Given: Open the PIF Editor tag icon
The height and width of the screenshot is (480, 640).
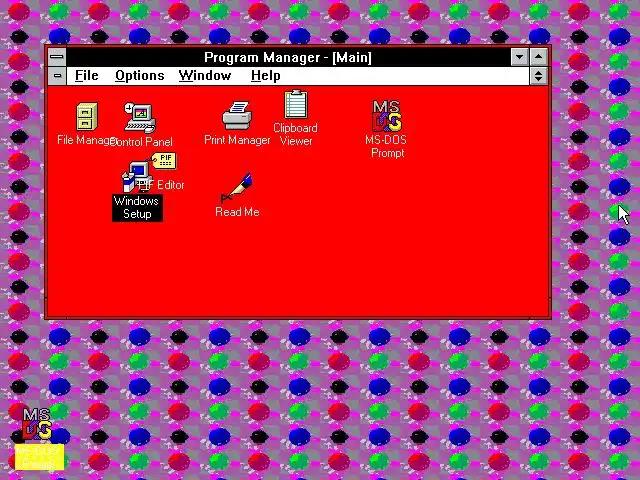Looking at the screenshot, I should tap(164, 161).
